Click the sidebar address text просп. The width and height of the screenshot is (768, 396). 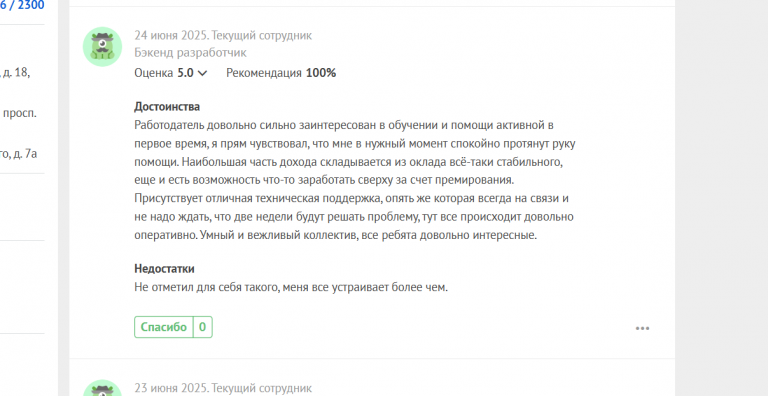coord(19,113)
